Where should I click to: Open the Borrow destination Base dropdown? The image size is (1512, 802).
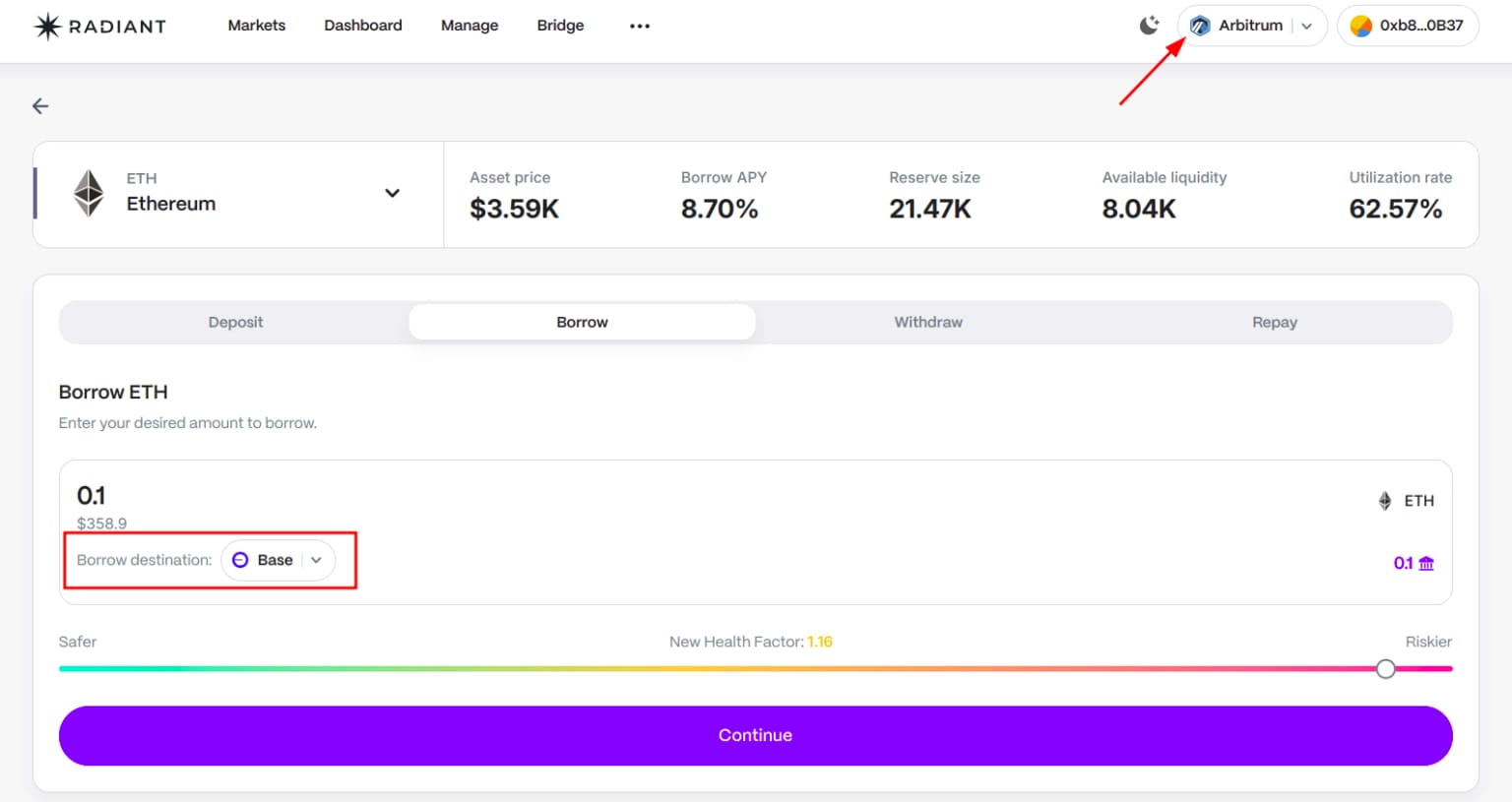(x=316, y=560)
